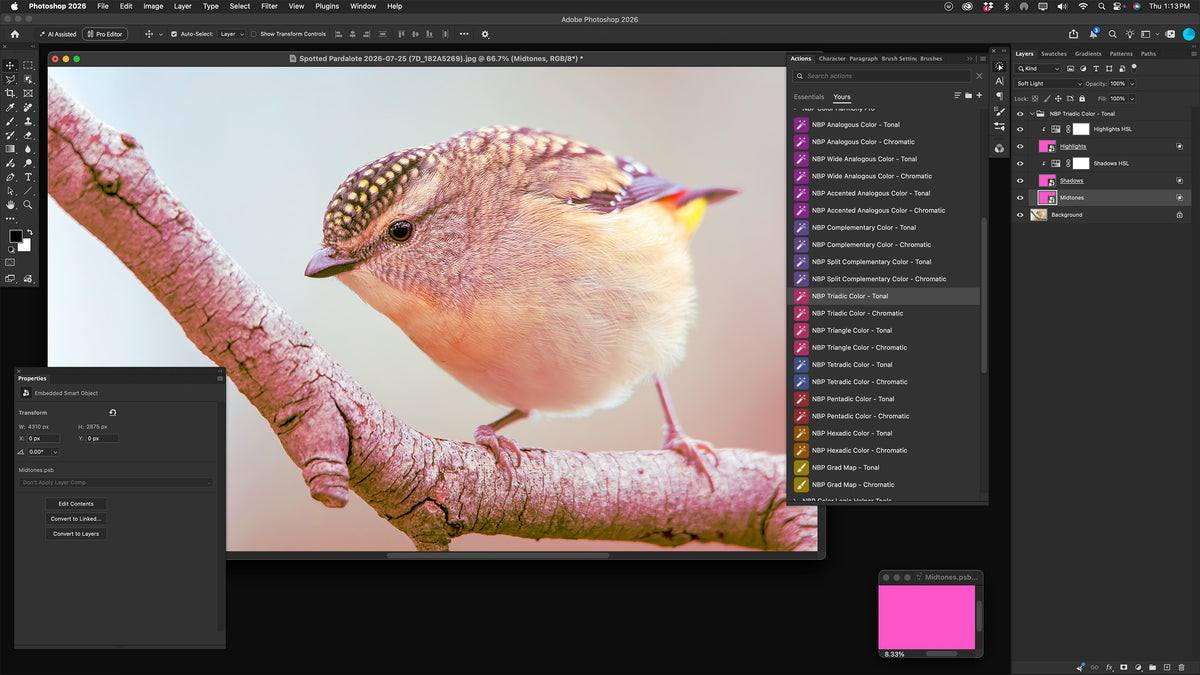This screenshot has height=675, width=1200.
Task: Select the Crop tool
Action: coord(10,93)
